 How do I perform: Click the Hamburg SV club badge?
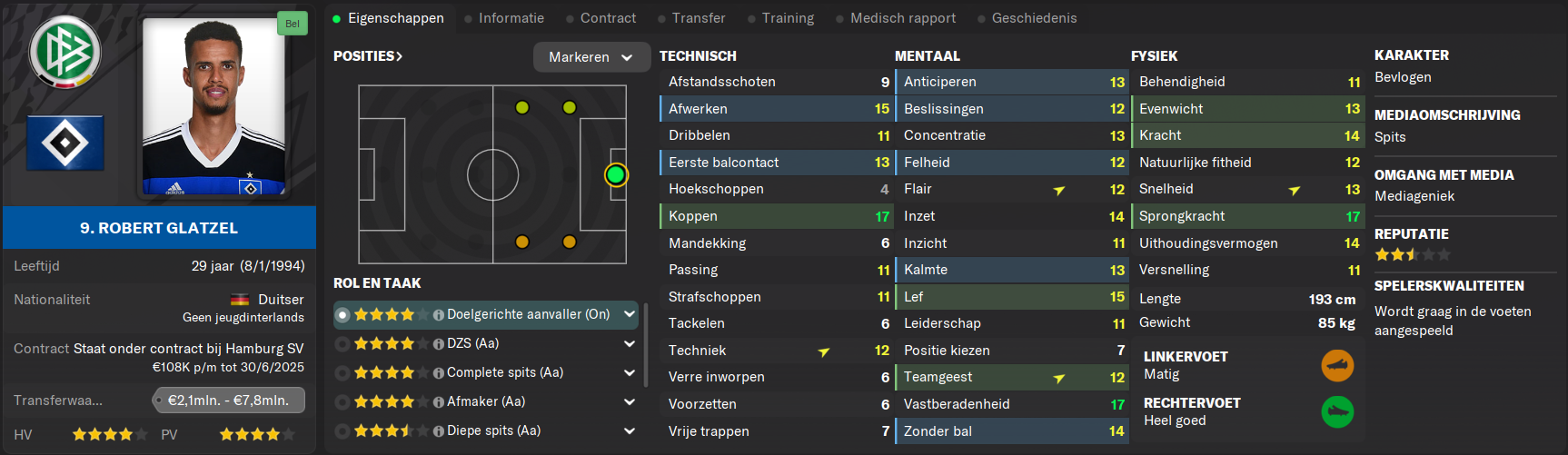(x=65, y=143)
